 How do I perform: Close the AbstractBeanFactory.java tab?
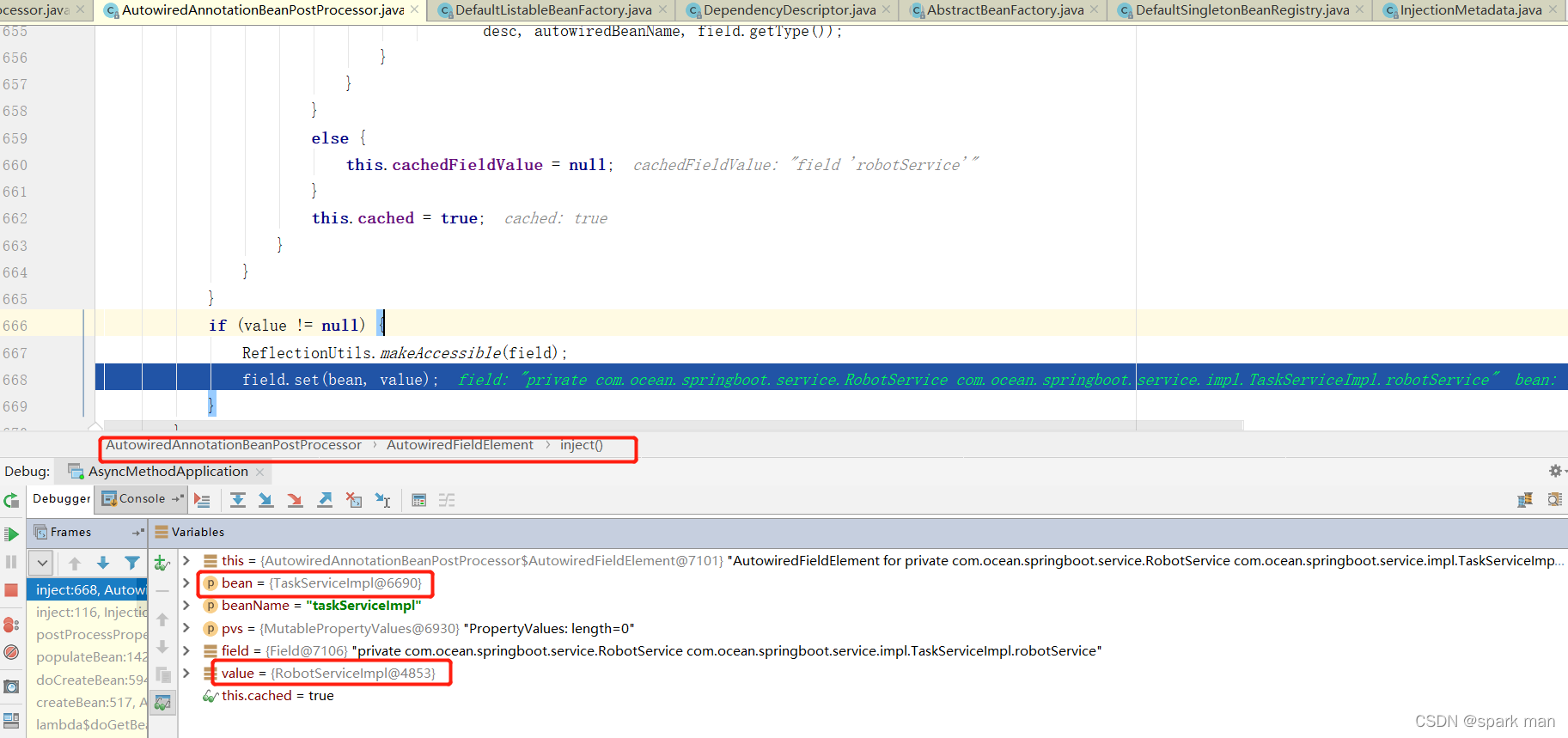pyautogui.click(x=1095, y=10)
